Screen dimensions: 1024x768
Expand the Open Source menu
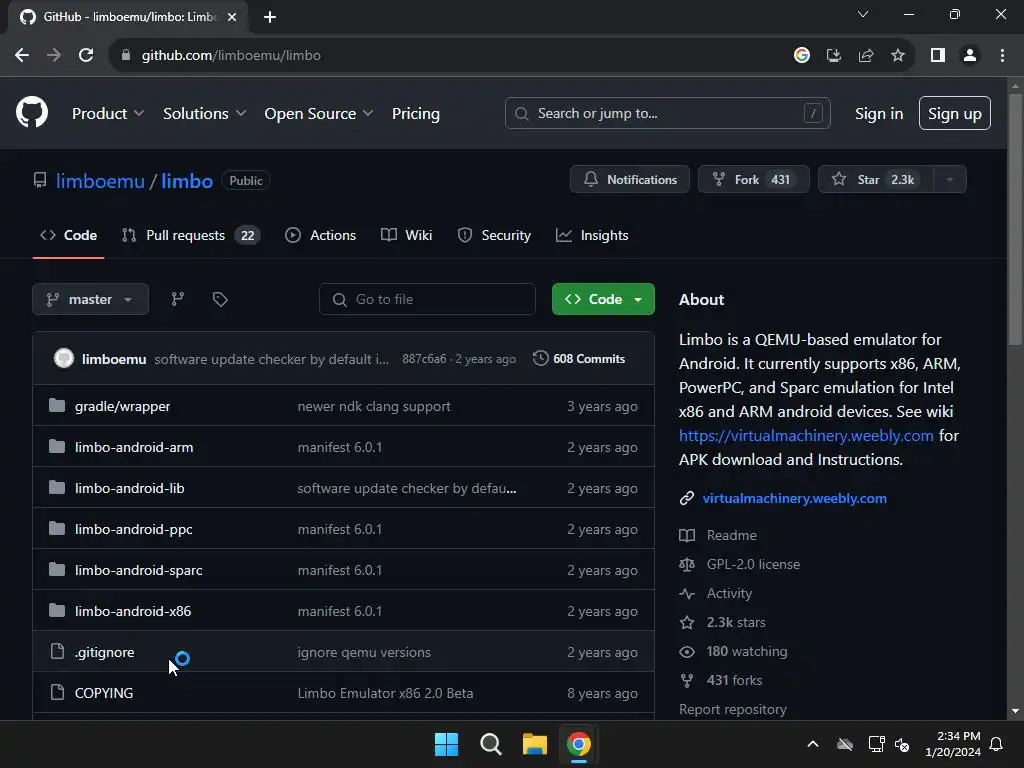(x=319, y=114)
